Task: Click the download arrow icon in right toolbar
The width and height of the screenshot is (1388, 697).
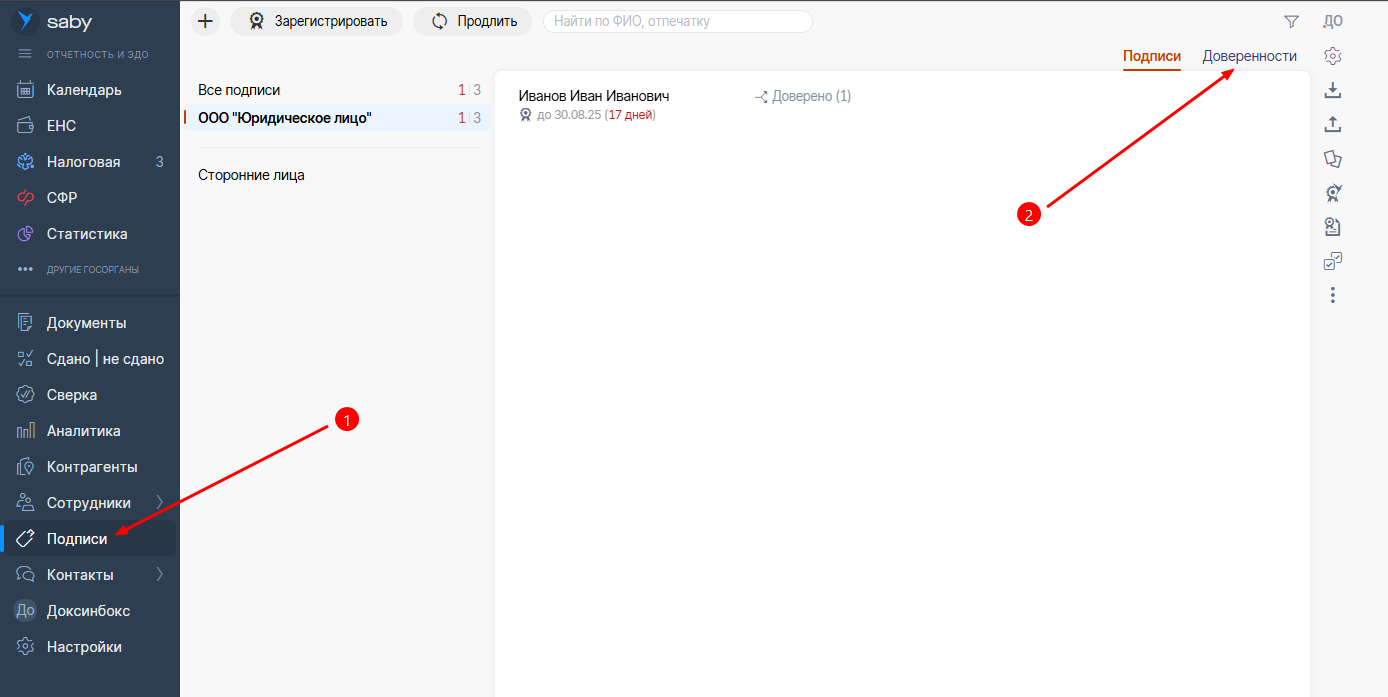Action: [x=1332, y=90]
